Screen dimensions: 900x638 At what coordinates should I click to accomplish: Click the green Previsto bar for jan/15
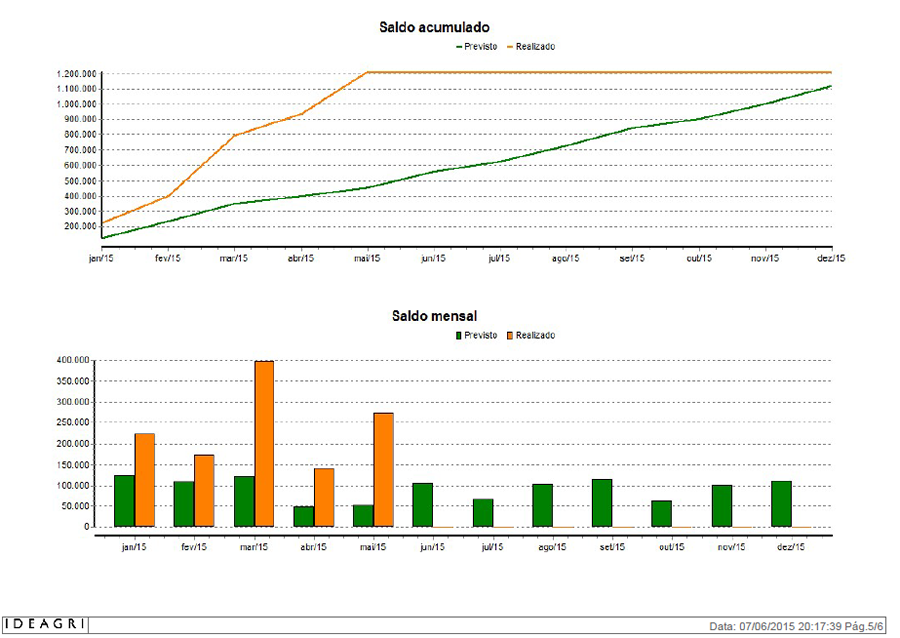coord(125,501)
